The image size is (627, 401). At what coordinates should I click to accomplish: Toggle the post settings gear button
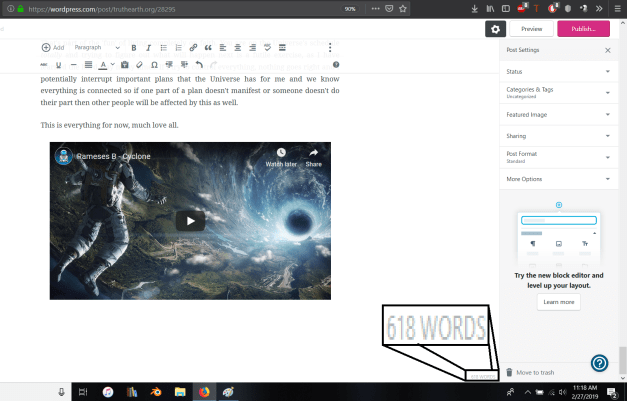[x=495, y=29]
